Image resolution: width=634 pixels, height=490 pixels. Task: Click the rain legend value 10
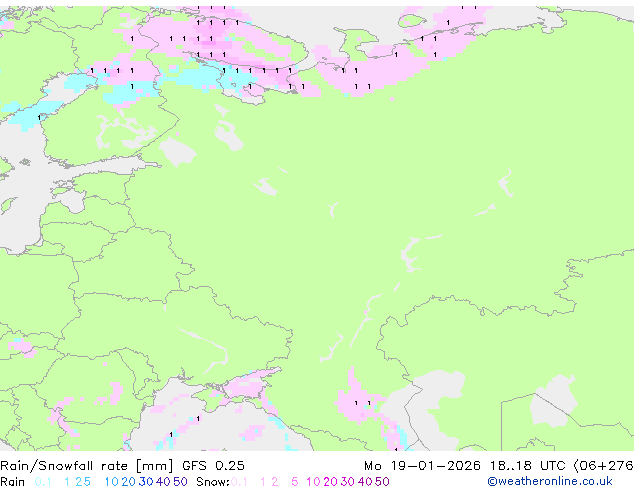point(112,482)
